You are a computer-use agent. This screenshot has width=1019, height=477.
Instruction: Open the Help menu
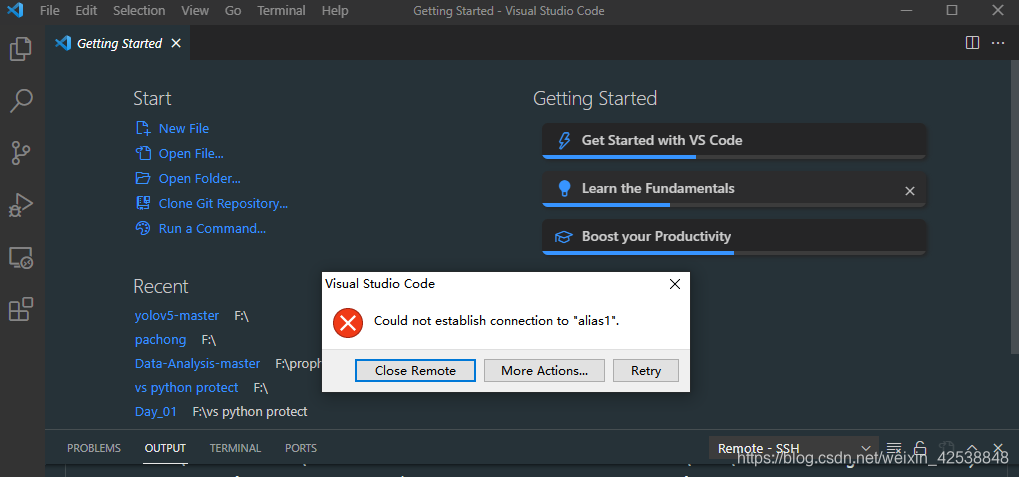335,10
